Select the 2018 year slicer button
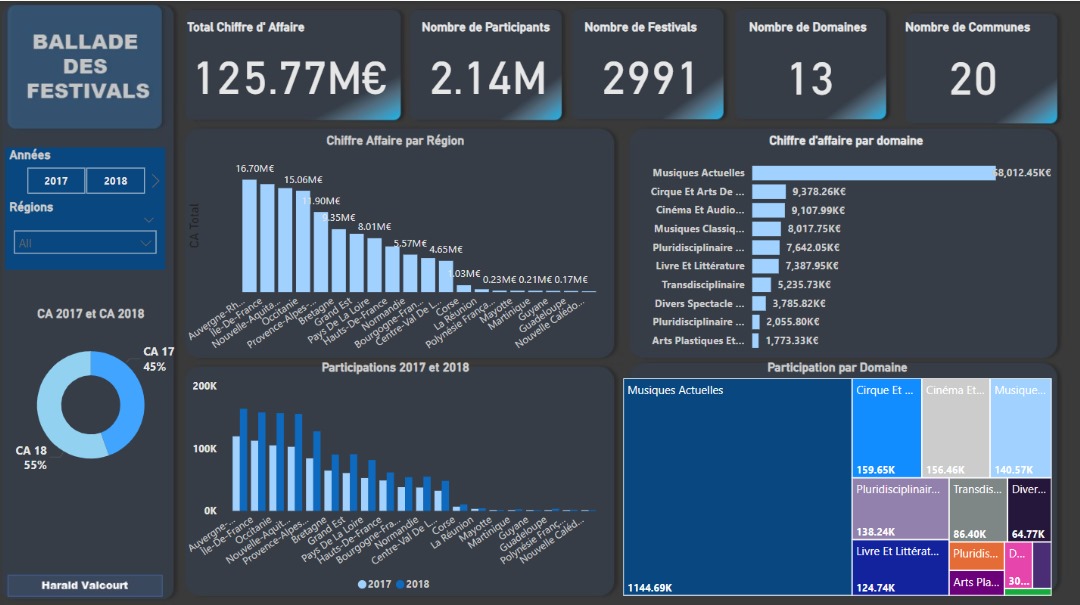This screenshot has width=1080, height=605. (115, 181)
